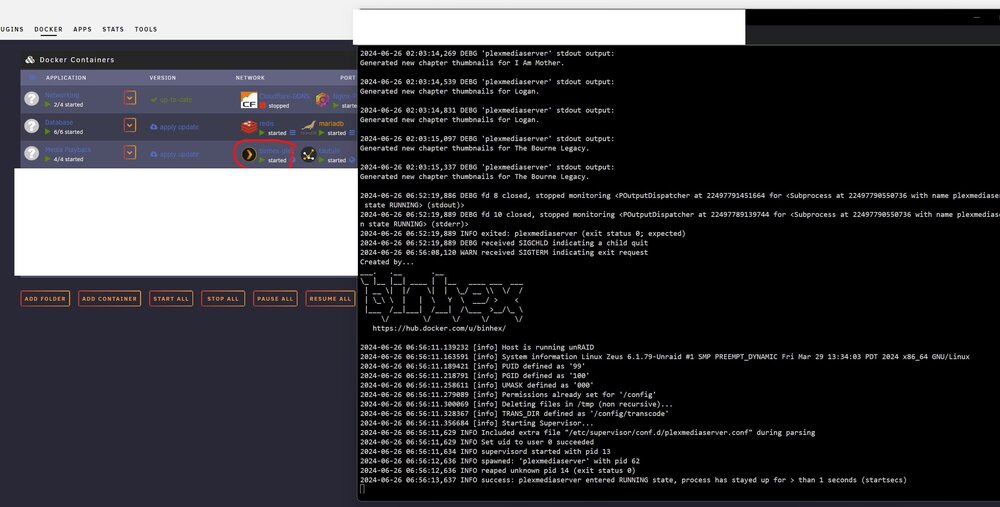Click the up-to-date status for Networking
Viewport: 1000px width, 507px height.
click(x=171, y=99)
